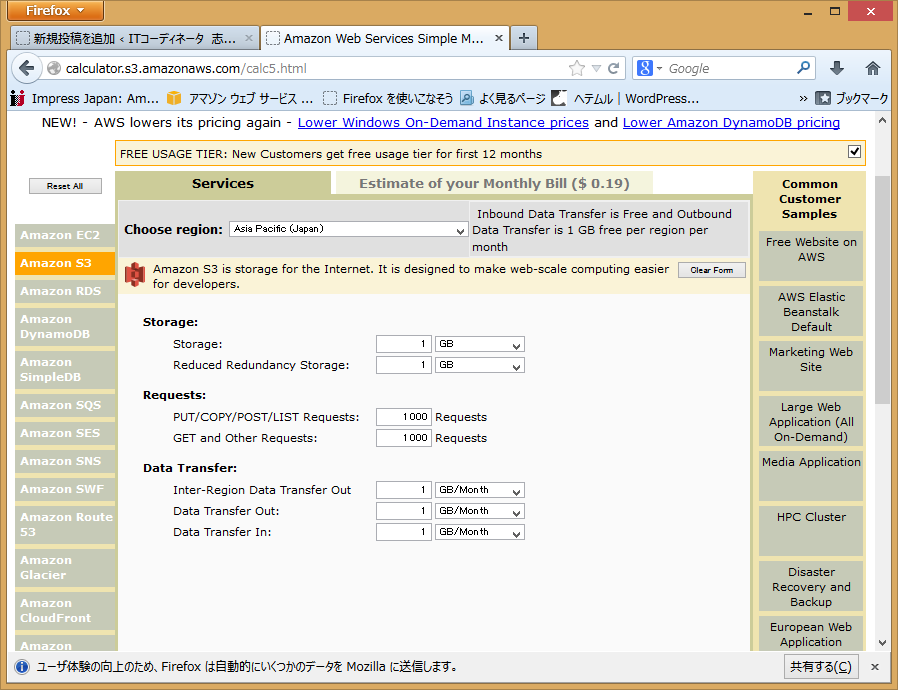Select Amazon SNS in the sidebar

click(65, 462)
